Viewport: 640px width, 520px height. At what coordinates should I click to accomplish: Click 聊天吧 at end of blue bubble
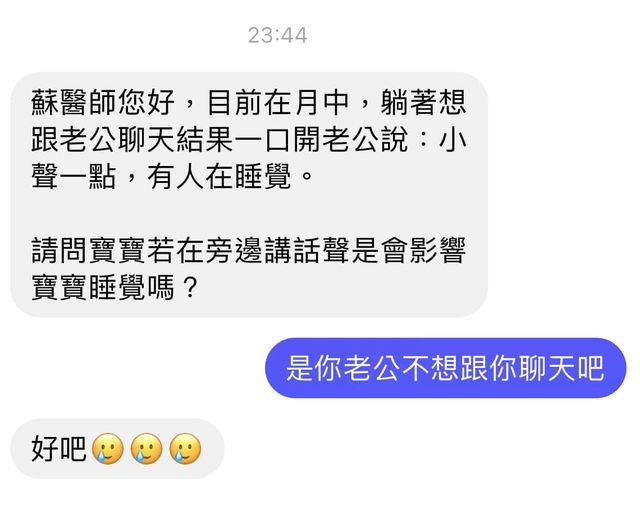(x=562, y=368)
